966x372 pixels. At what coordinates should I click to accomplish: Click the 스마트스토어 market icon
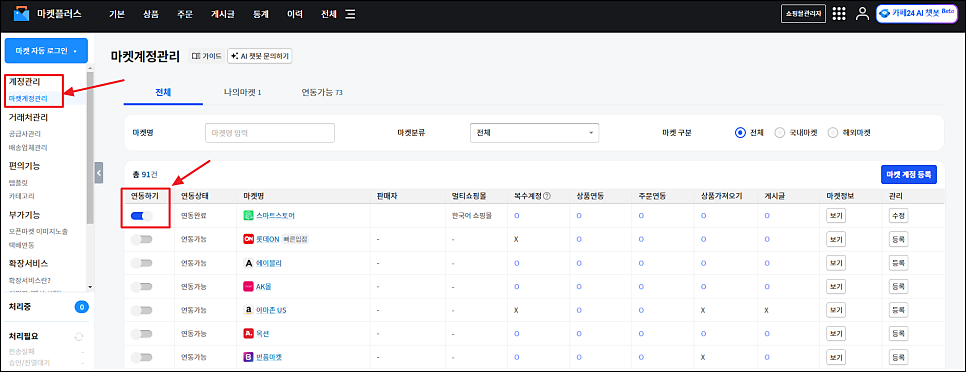point(248,216)
